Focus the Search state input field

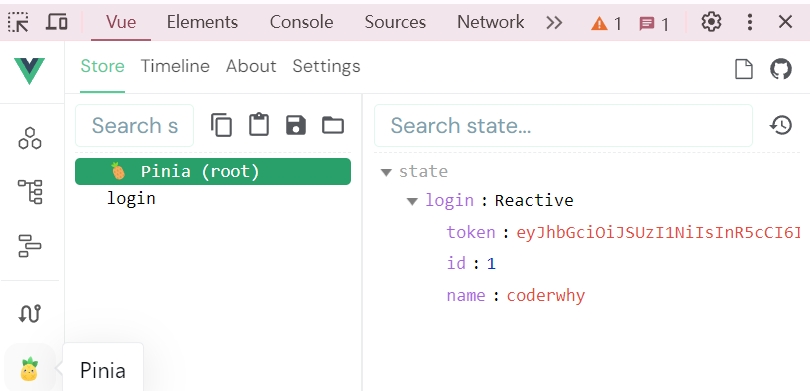coord(563,126)
